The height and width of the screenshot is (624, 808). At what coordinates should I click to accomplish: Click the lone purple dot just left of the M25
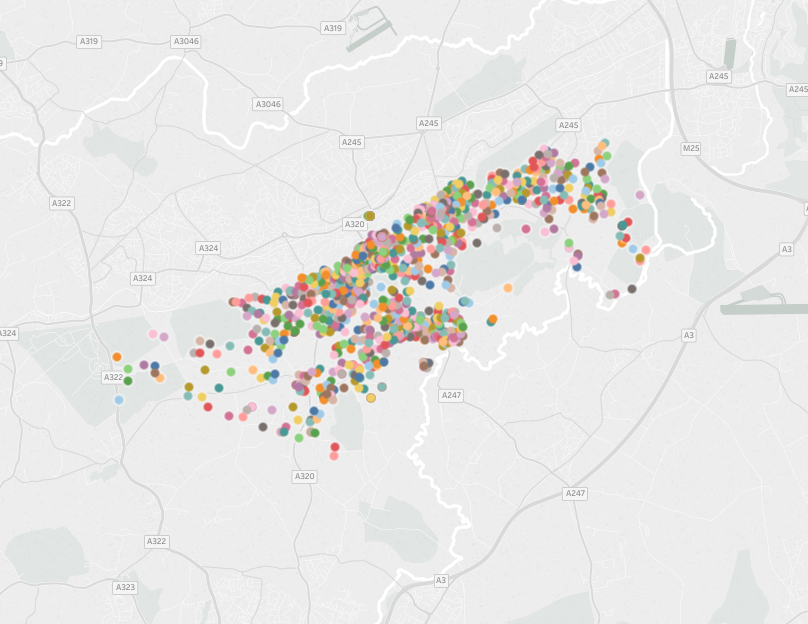coord(639,195)
